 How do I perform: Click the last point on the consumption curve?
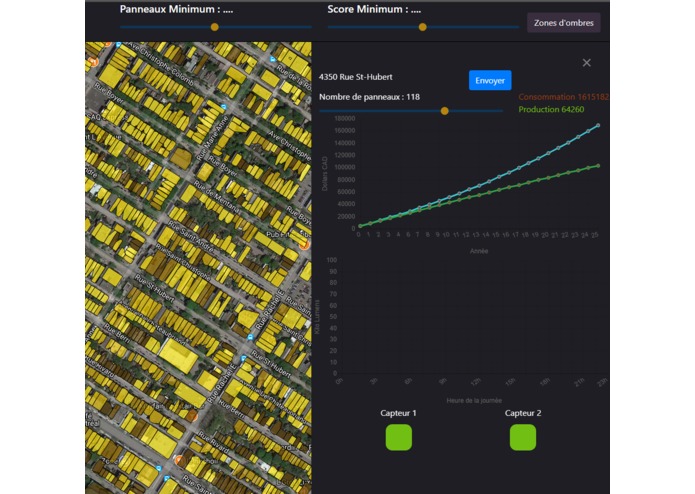(598, 126)
